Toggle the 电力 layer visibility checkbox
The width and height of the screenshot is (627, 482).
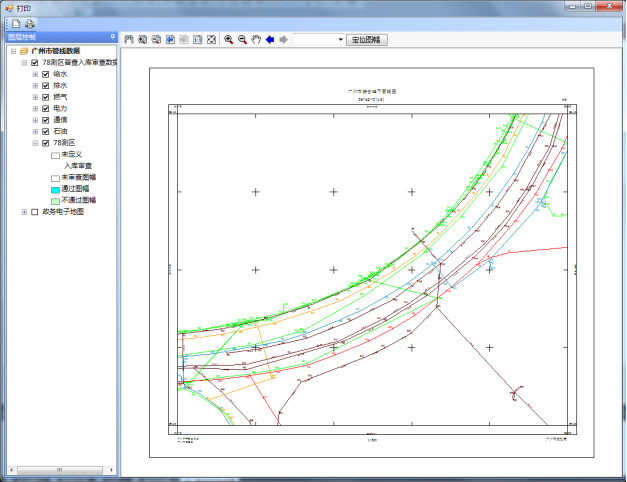pos(46,108)
